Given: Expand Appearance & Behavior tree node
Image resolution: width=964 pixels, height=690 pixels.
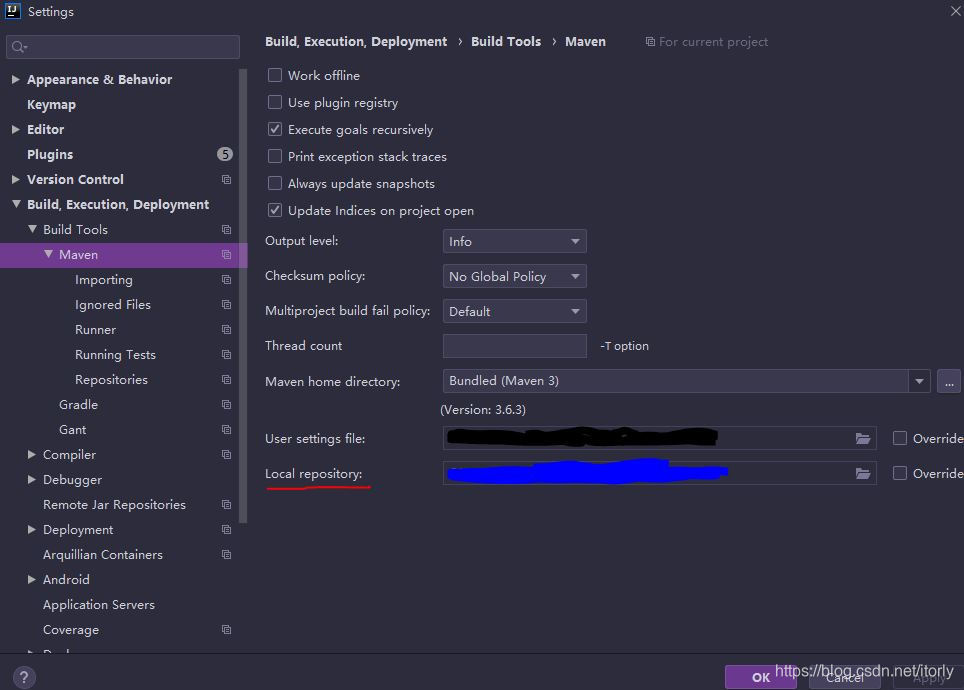Looking at the screenshot, I should [16, 79].
